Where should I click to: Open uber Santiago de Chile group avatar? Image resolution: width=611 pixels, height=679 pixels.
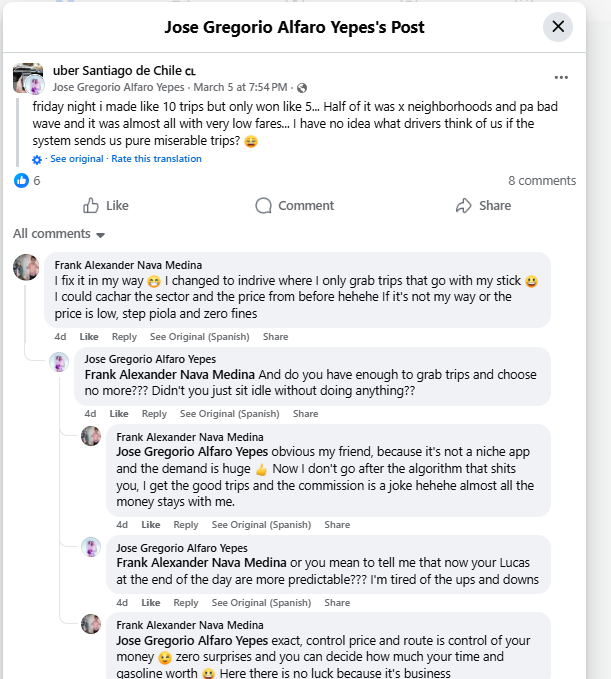27,78
